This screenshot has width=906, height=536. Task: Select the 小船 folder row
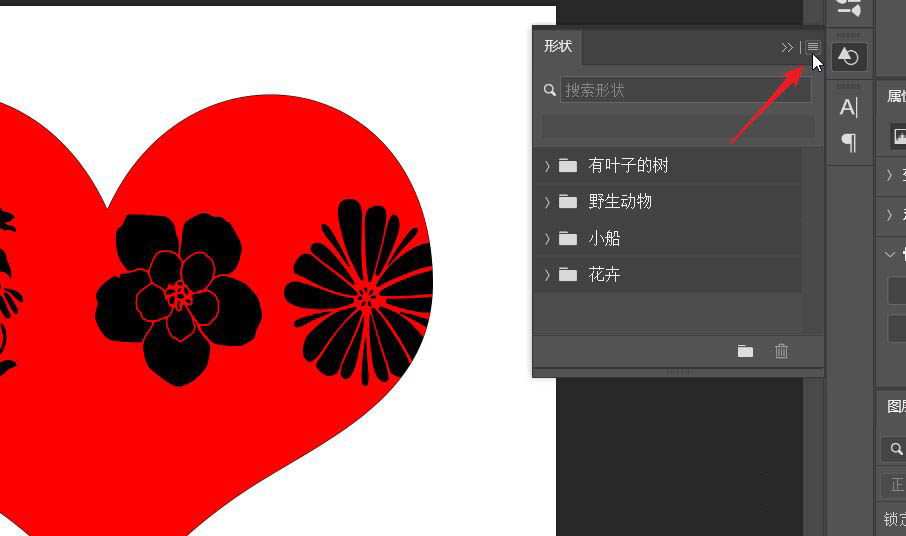(x=669, y=239)
